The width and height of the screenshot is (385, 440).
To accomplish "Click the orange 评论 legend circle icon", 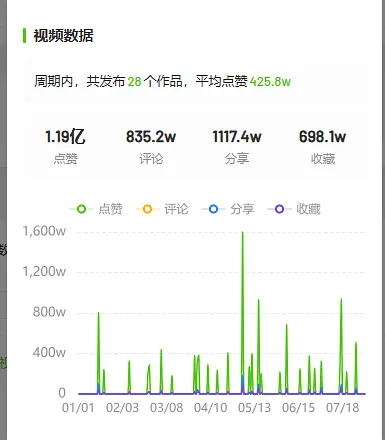I will tap(148, 209).
